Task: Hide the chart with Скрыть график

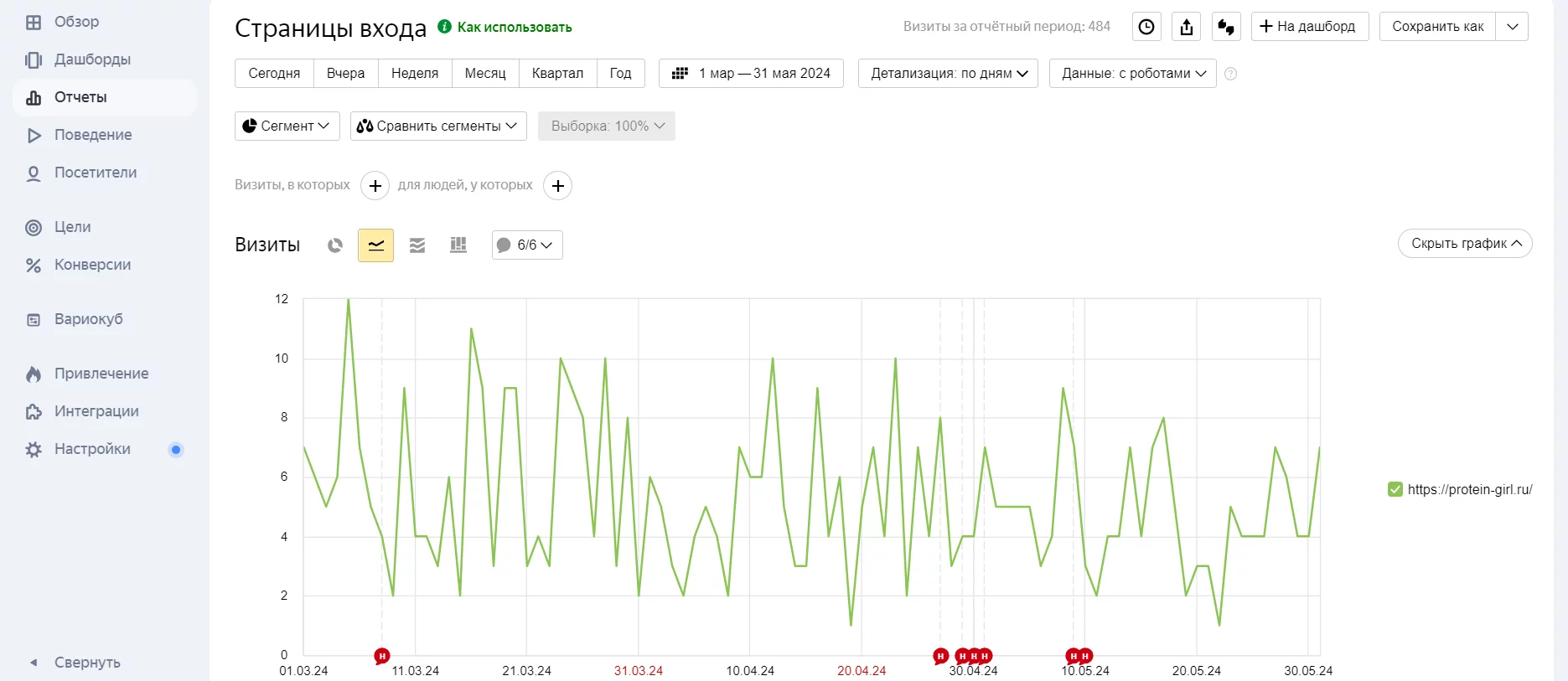Action: (x=1464, y=244)
